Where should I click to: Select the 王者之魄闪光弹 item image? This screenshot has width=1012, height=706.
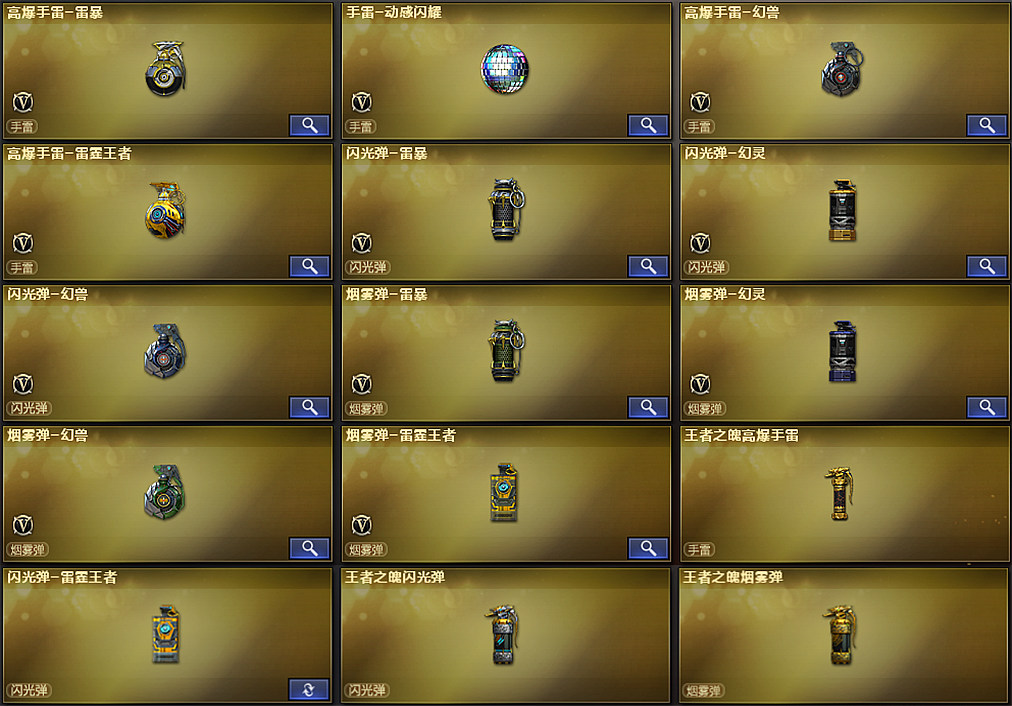502,635
